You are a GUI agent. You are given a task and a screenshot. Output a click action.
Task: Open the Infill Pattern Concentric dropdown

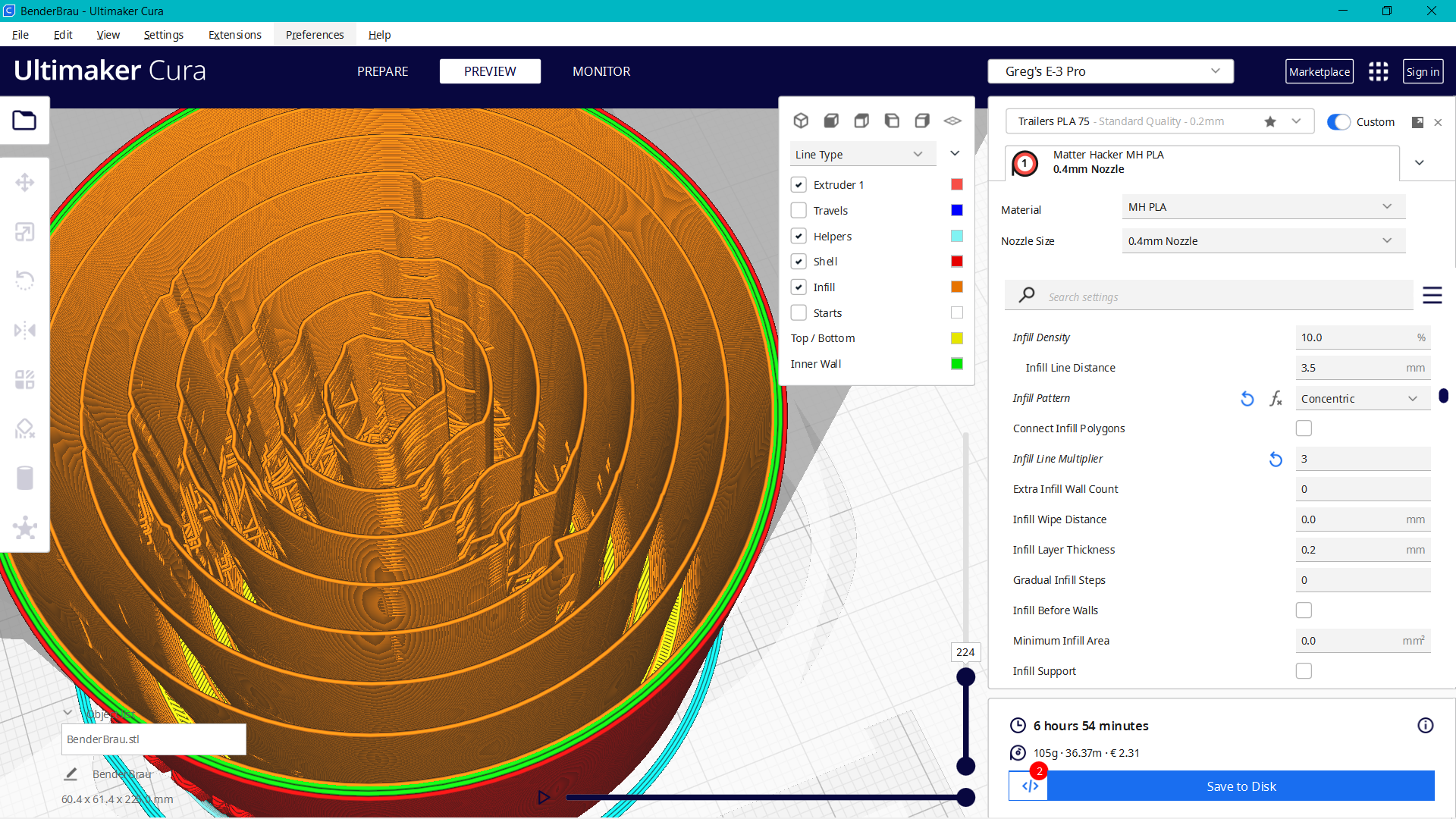pos(1362,399)
